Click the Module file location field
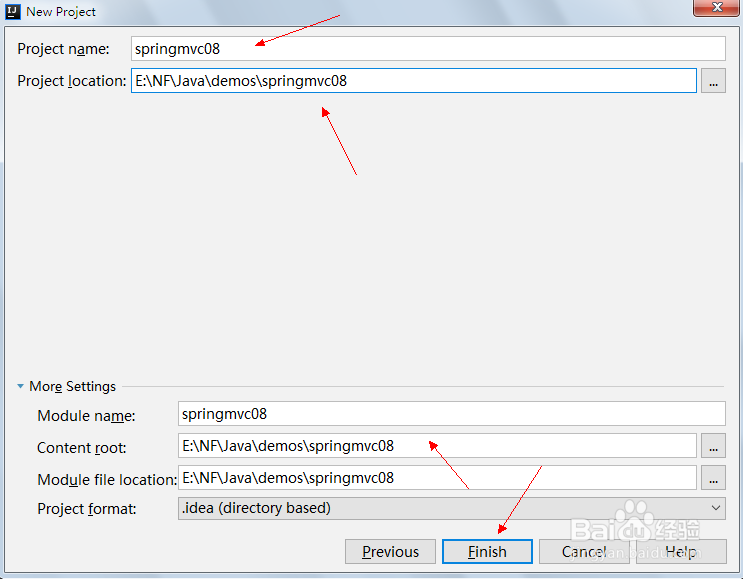Viewport: 743px width, 579px height. point(437,478)
